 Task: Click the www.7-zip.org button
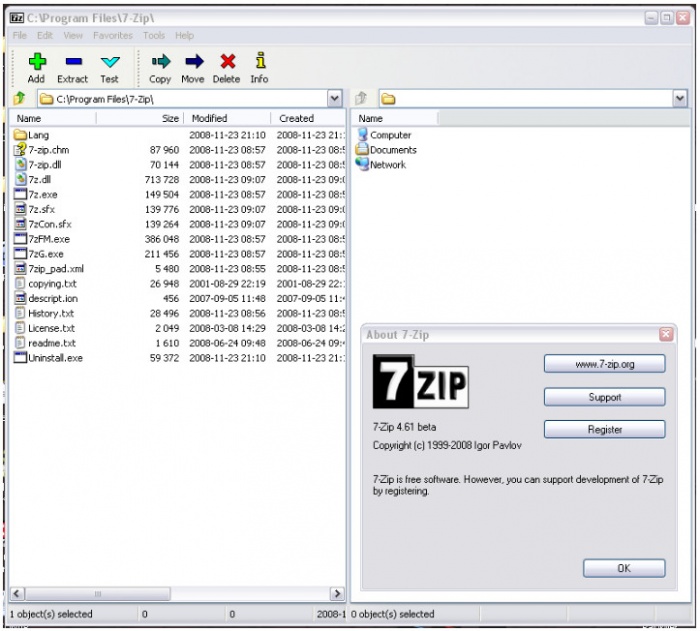(x=604, y=364)
